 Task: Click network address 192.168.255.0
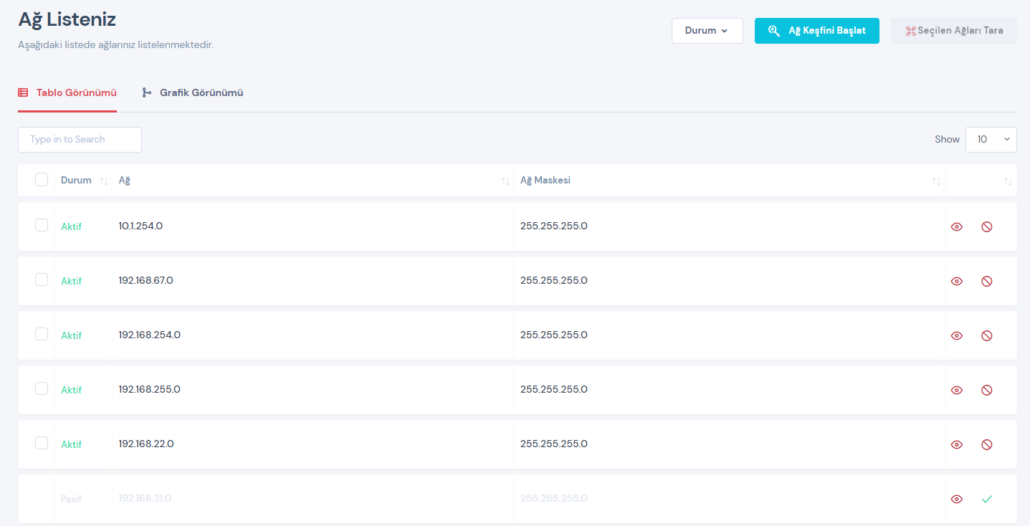150,389
